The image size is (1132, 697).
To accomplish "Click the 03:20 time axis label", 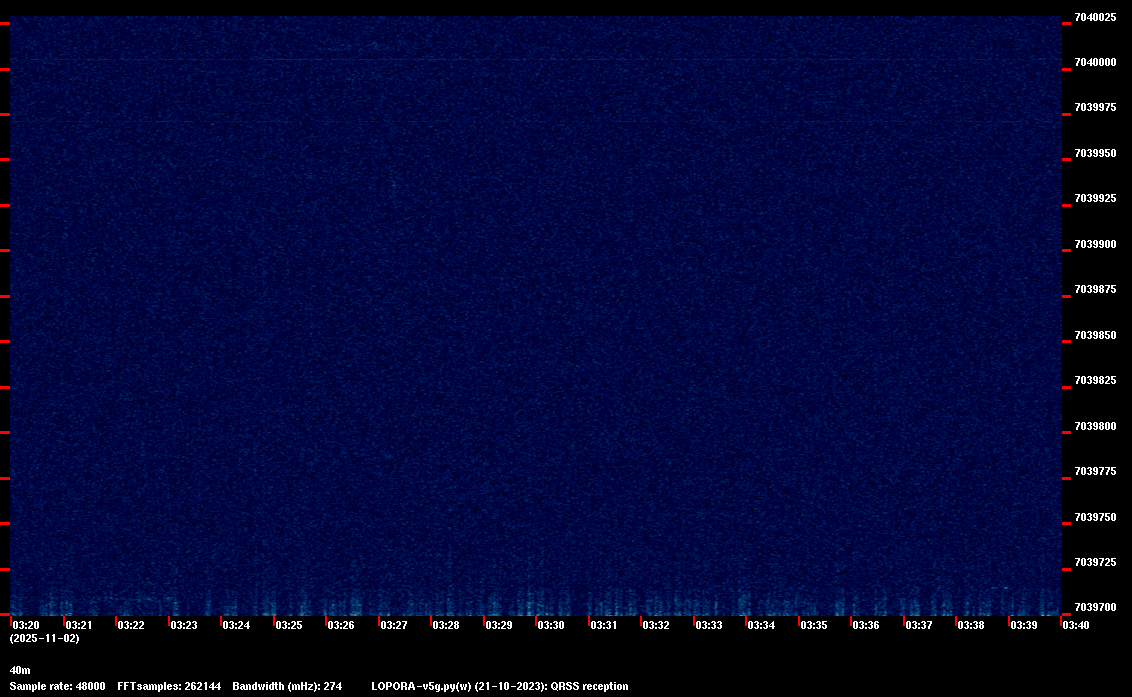I will pos(26,625).
